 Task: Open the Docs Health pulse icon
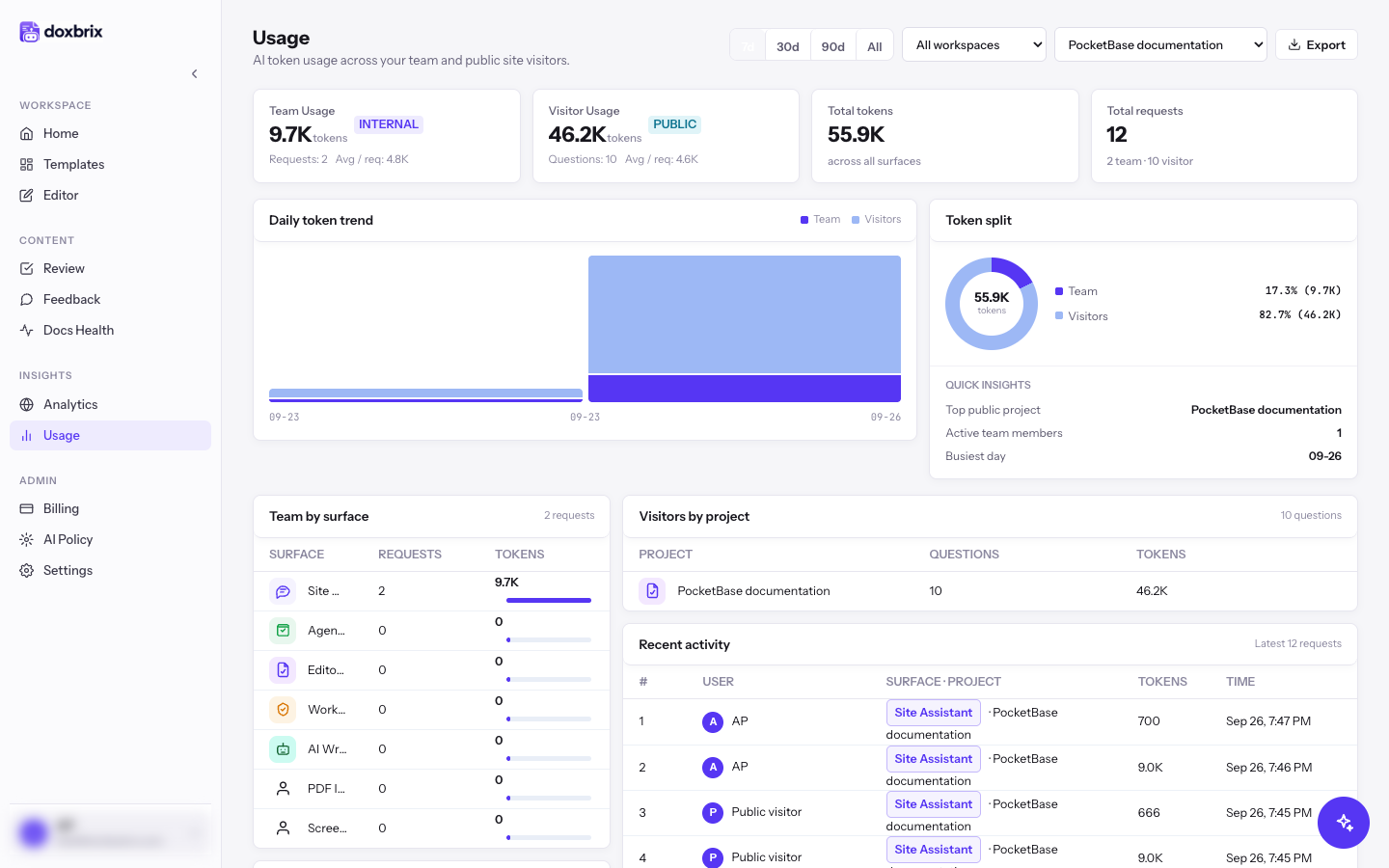26,331
